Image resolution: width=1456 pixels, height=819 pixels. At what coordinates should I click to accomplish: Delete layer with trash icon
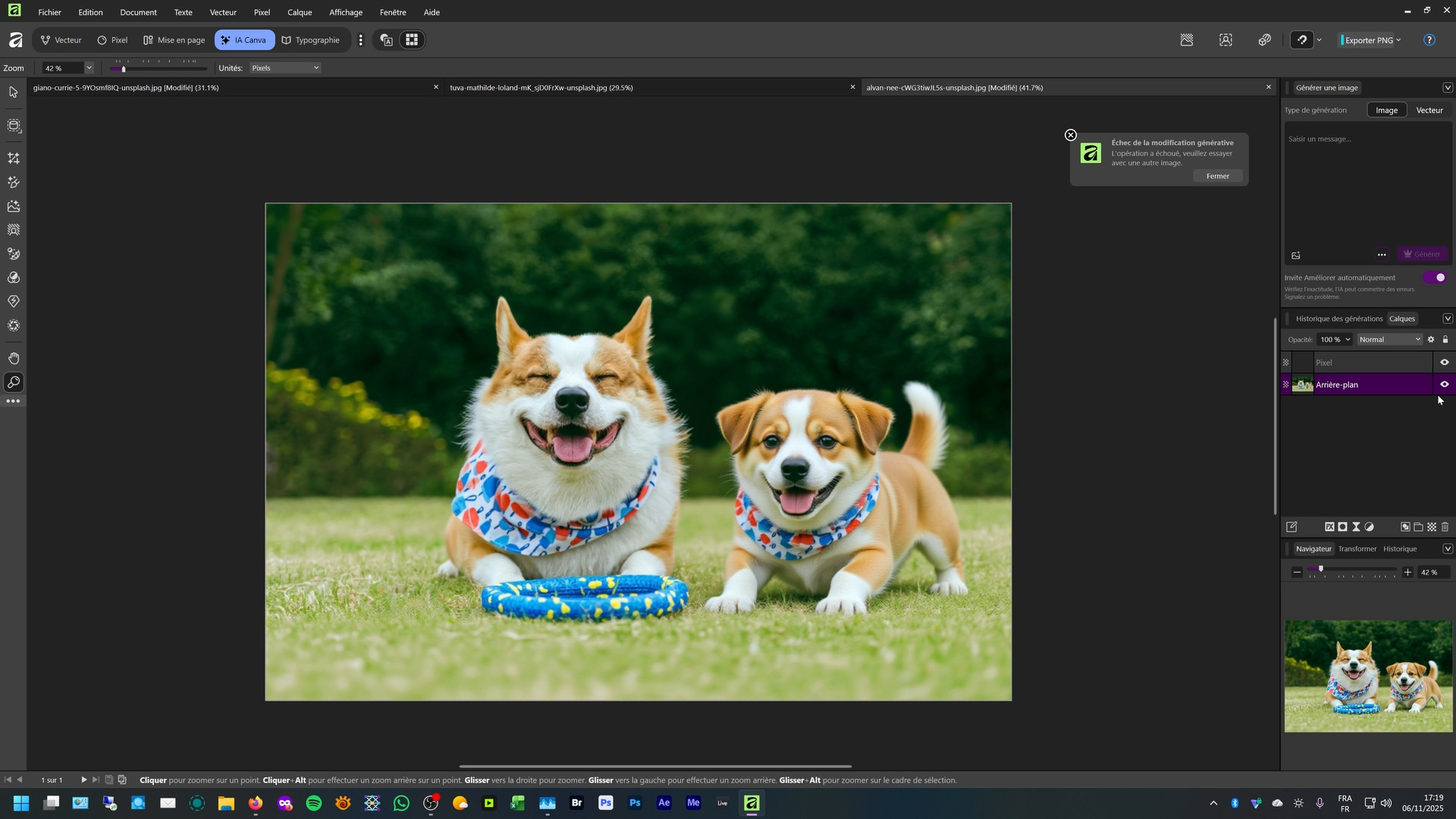click(x=1445, y=527)
